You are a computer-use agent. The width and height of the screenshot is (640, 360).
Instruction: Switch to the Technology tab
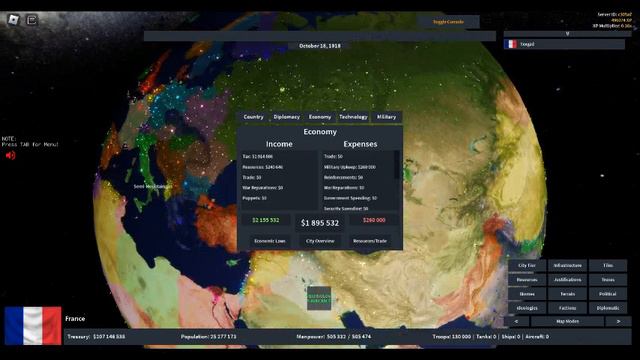[353, 117]
